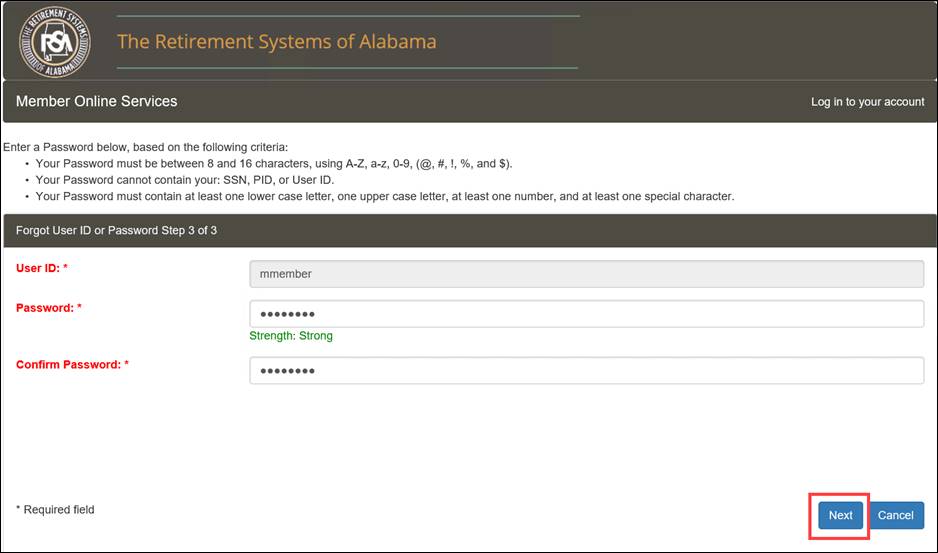Click the 8 to 16 characters password rule

coord(274,163)
